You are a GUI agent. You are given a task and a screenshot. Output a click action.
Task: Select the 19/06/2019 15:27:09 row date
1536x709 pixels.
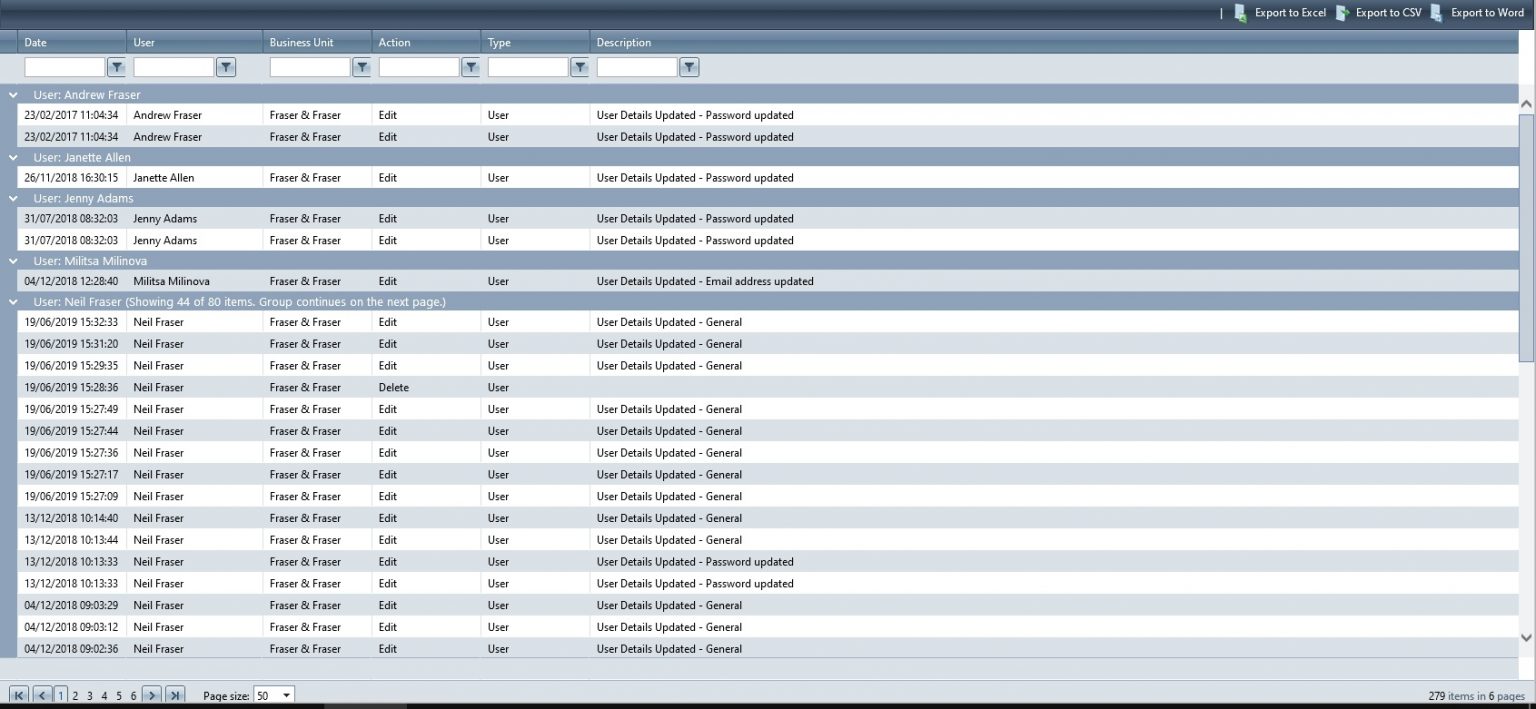(x=71, y=496)
